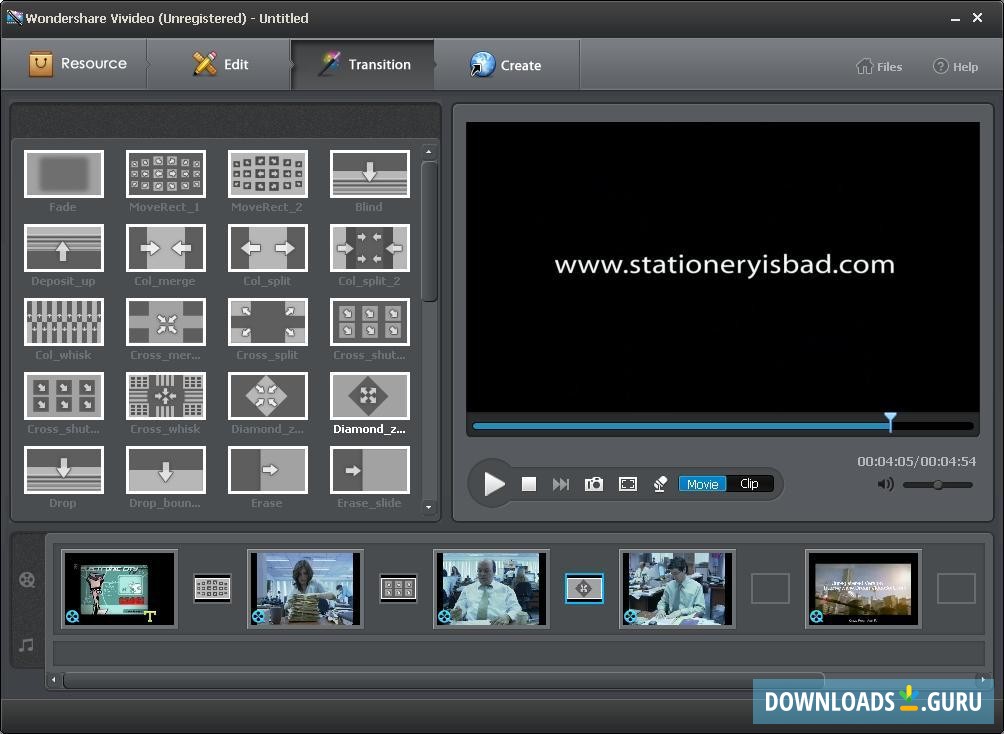
Task: Mute audio with the speaker icon
Action: [x=885, y=485]
